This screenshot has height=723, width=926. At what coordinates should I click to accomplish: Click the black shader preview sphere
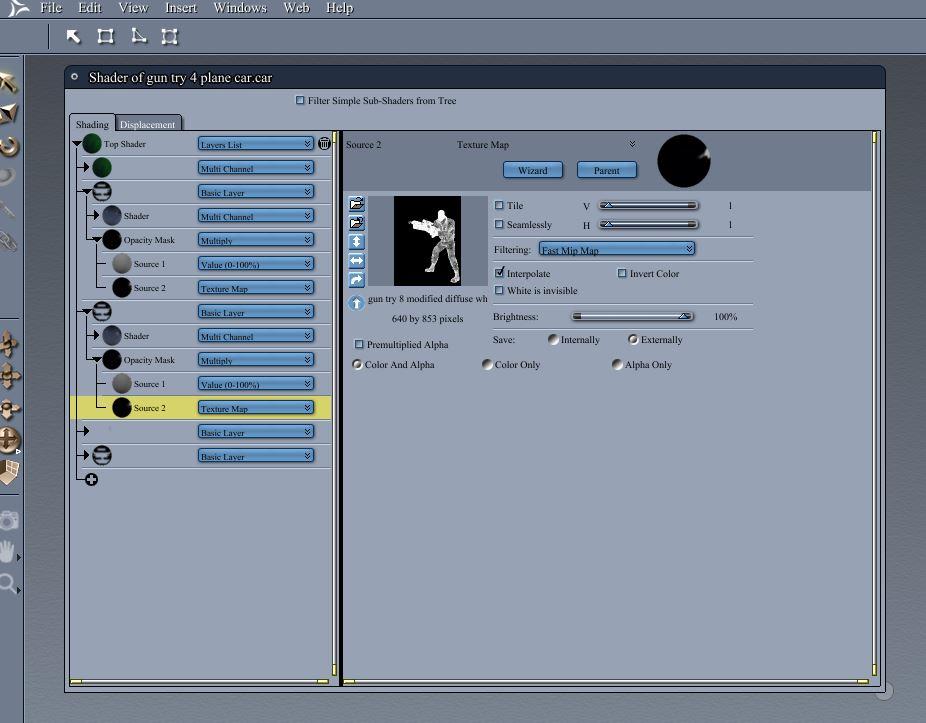pyautogui.click(x=683, y=161)
